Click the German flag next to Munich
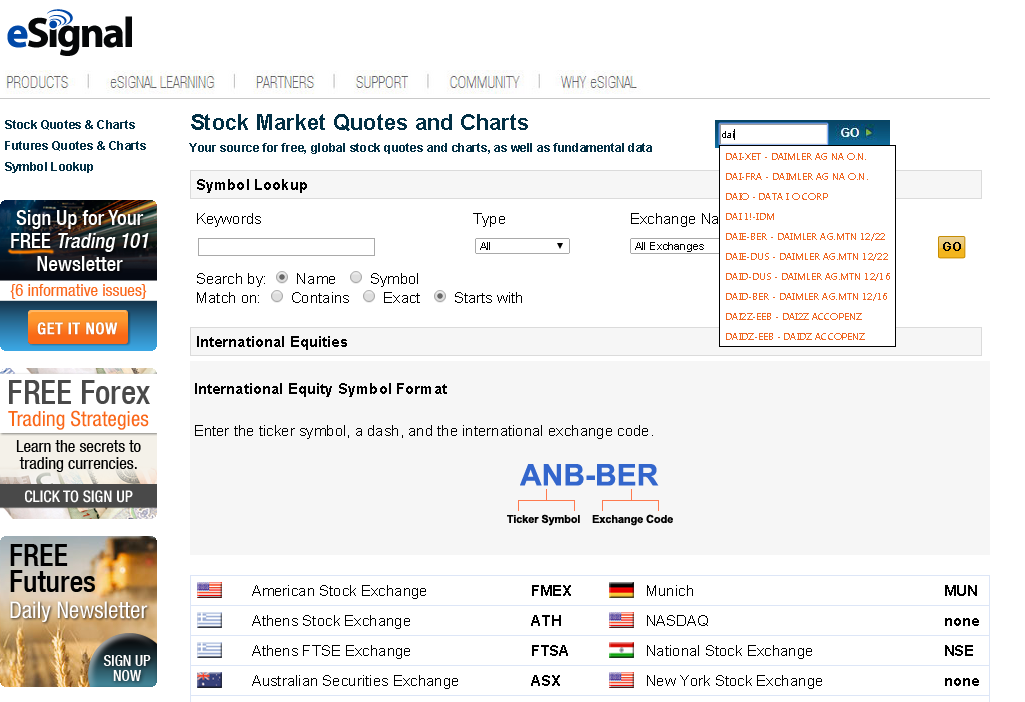The width and height of the screenshot is (1025, 702). 621,590
